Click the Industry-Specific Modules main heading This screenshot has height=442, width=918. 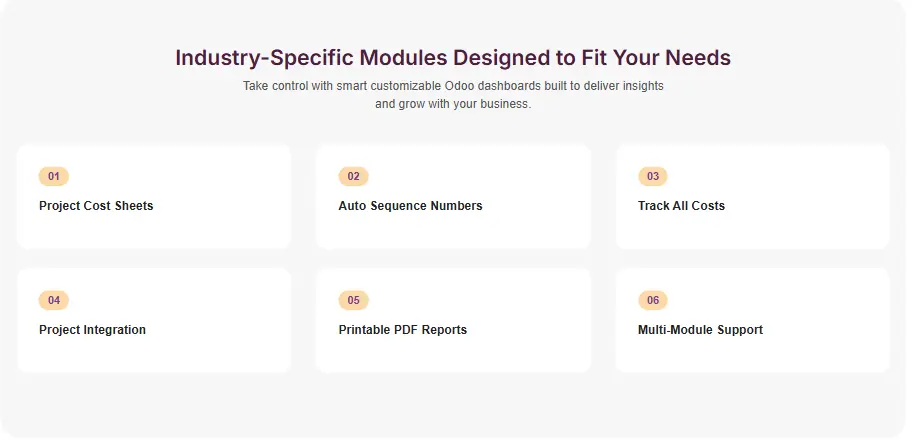pos(453,58)
